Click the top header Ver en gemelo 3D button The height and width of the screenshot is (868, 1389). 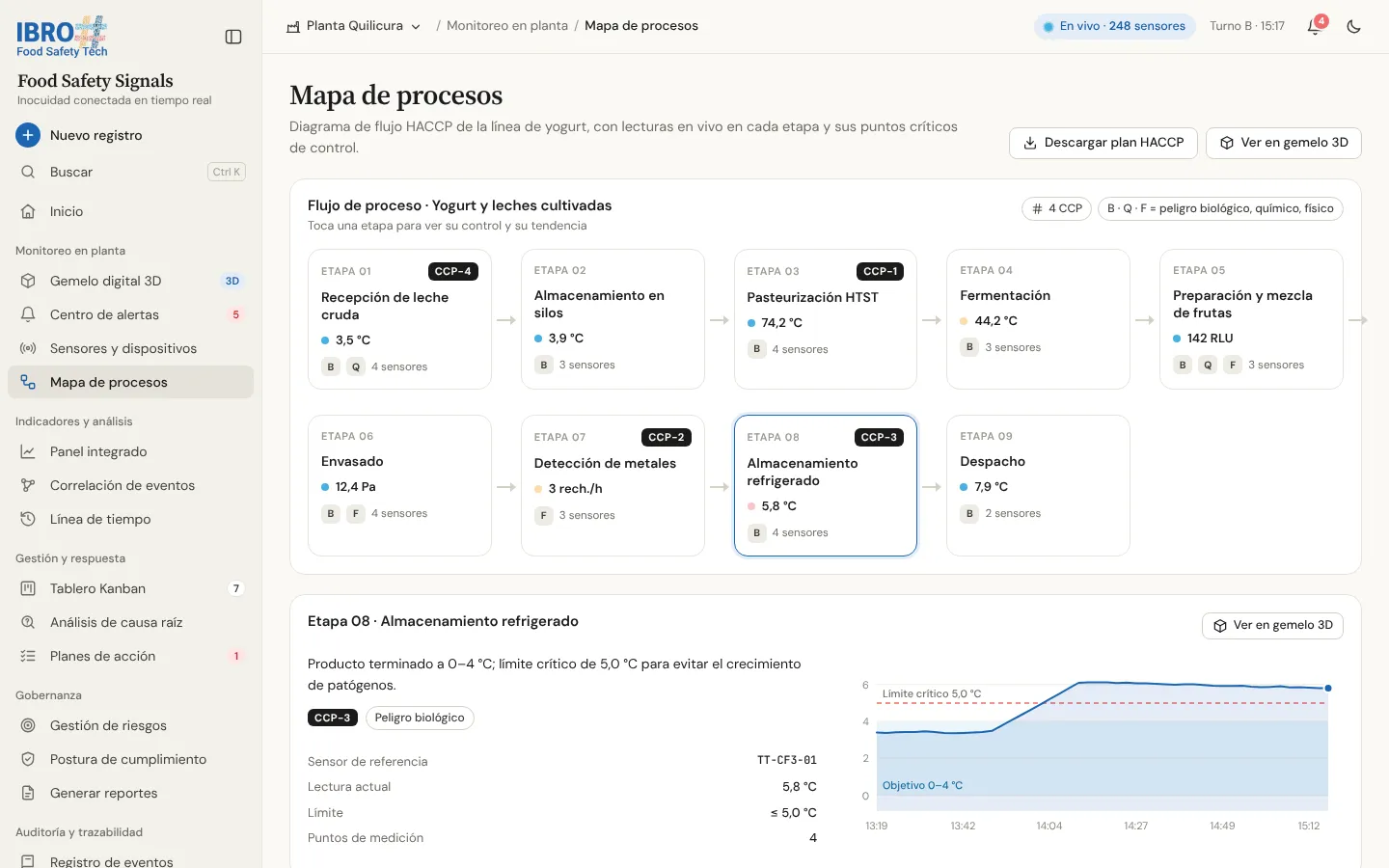1284,143
